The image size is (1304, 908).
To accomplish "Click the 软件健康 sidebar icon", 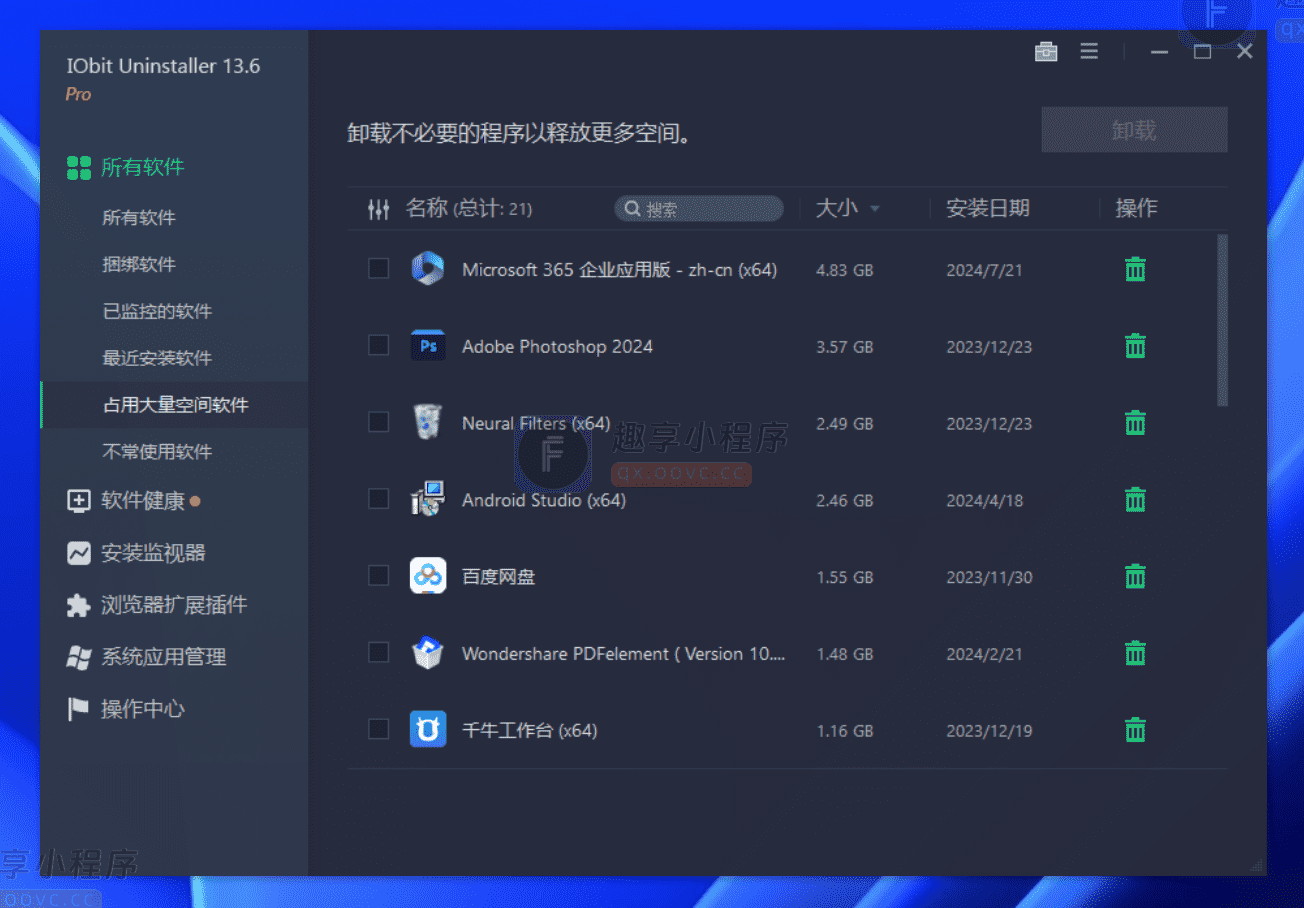I will [x=78, y=501].
